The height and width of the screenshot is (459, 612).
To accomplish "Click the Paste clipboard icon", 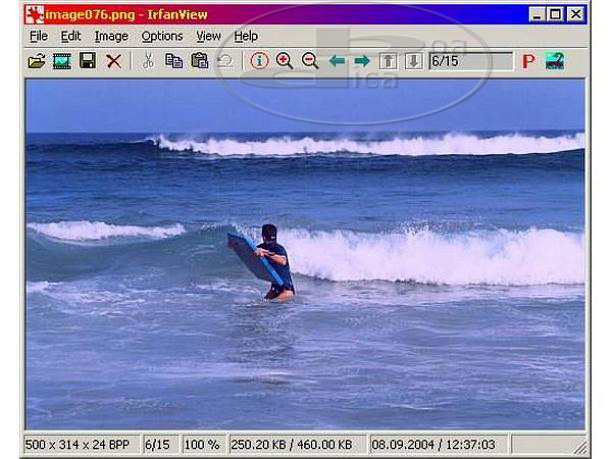I will click(200, 61).
